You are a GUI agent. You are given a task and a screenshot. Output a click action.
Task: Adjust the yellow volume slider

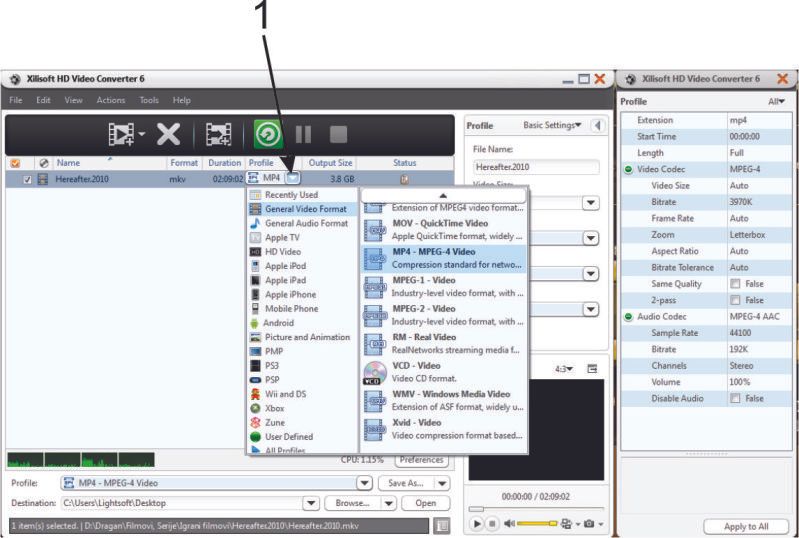point(538,523)
